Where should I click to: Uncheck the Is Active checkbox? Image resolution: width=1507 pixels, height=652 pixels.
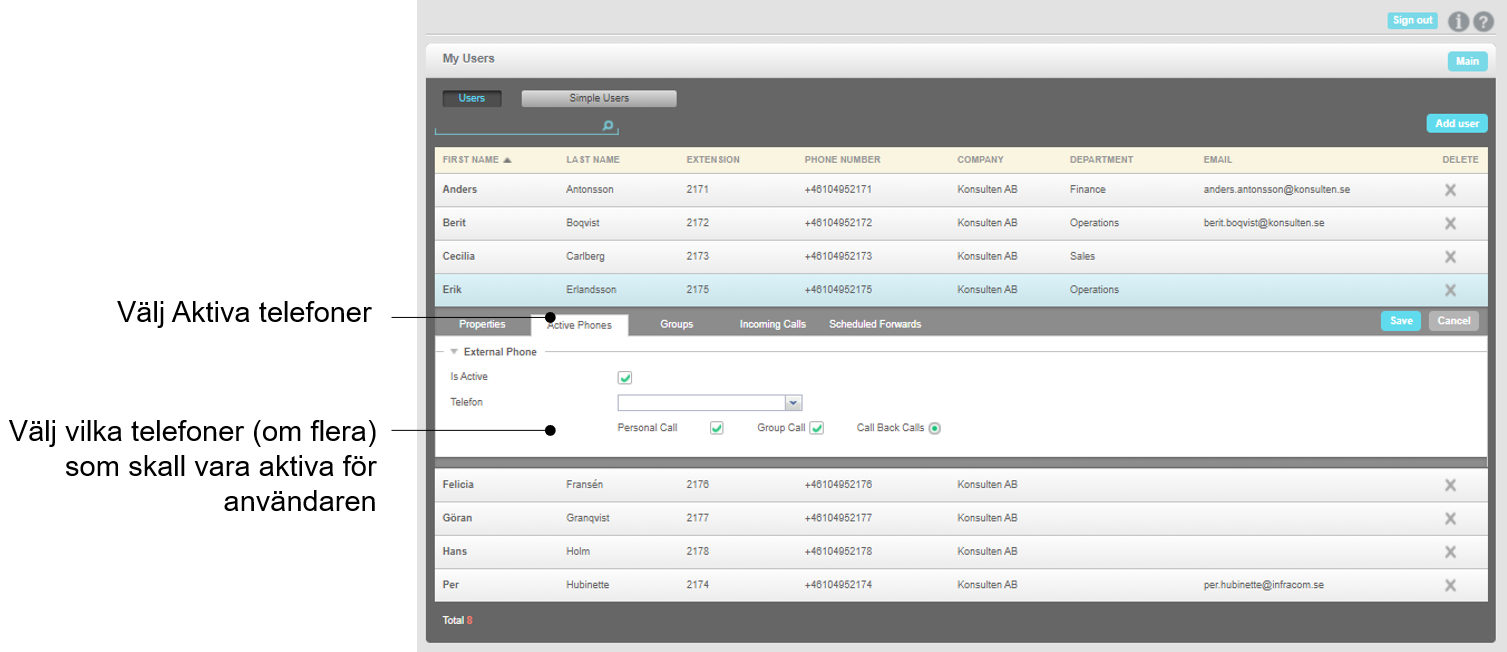[626, 378]
